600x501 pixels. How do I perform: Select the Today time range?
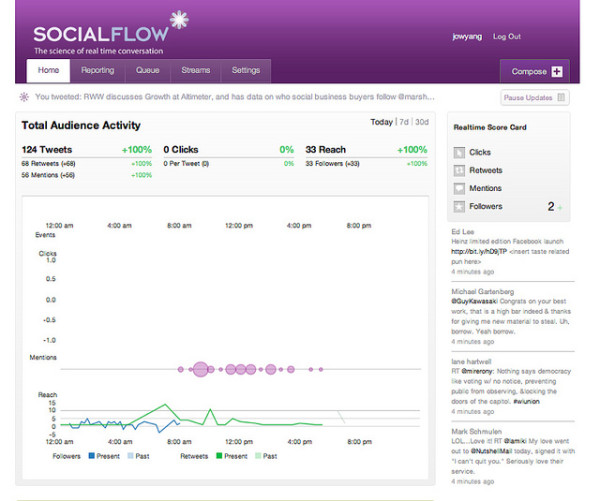(381, 123)
